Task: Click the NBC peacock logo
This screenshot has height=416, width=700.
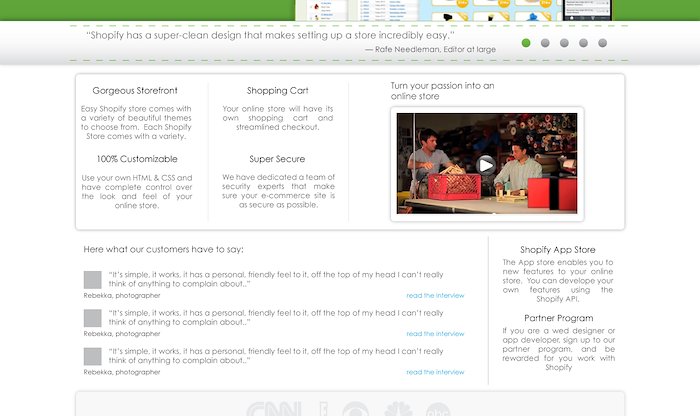Action: click(x=398, y=409)
